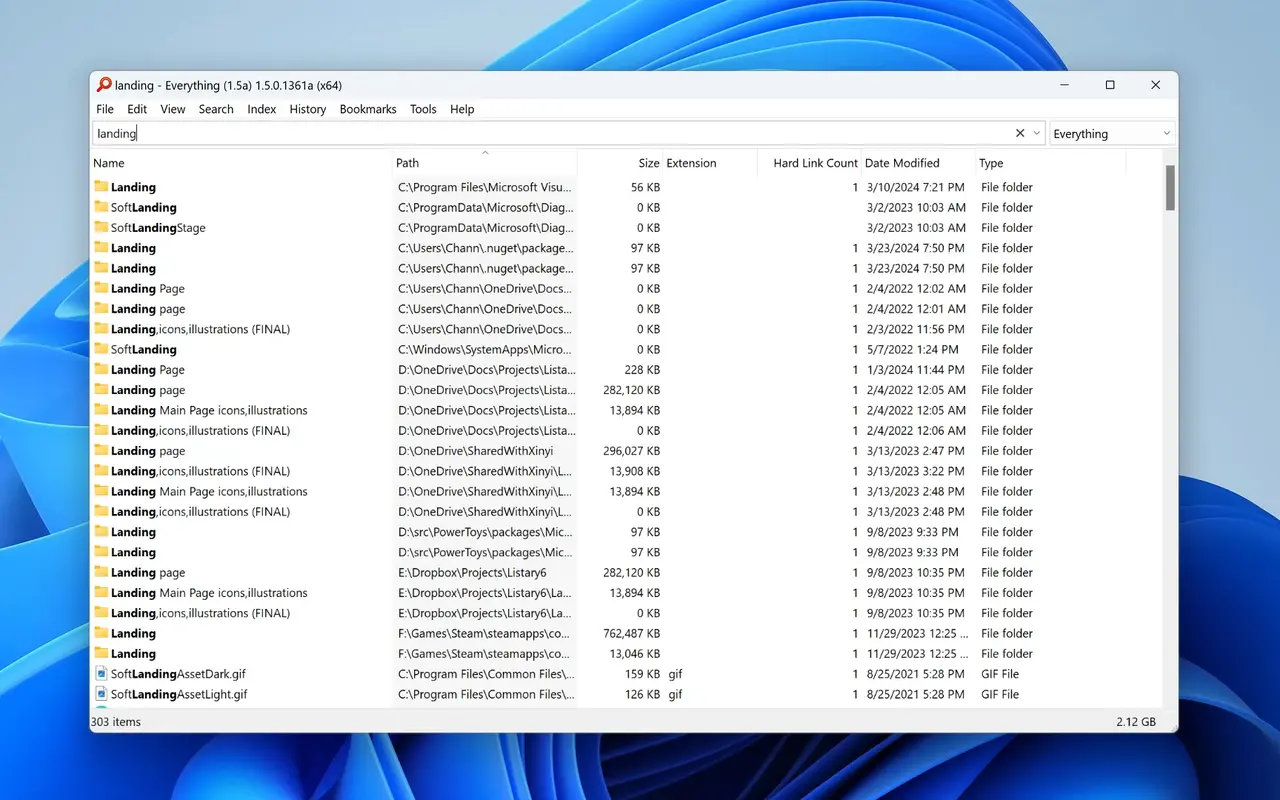Viewport: 1280px width, 800px height.
Task: Click the Everything magnifier icon in title bar
Action: 103,85
